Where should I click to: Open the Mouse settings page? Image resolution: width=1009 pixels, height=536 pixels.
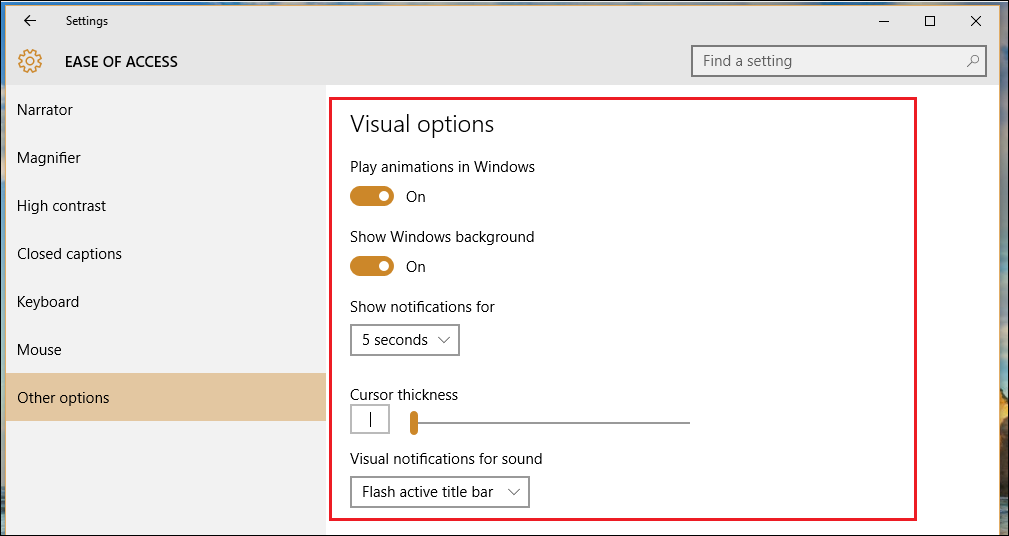(39, 350)
